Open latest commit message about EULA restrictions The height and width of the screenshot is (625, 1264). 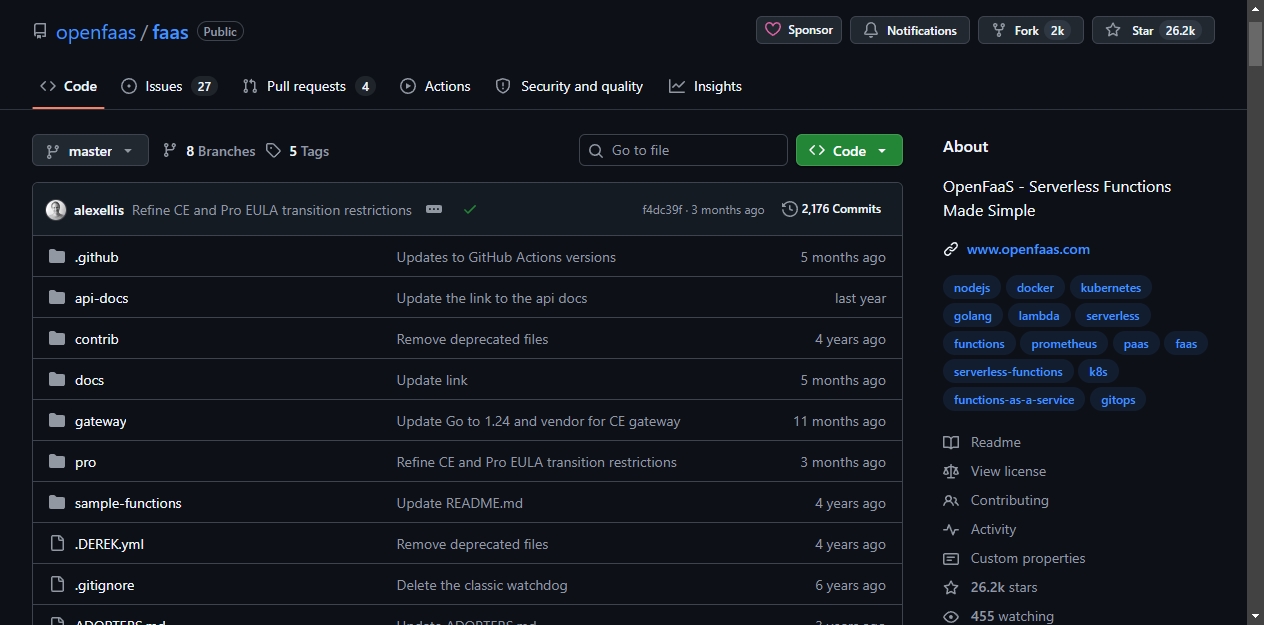(x=272, y=210)
